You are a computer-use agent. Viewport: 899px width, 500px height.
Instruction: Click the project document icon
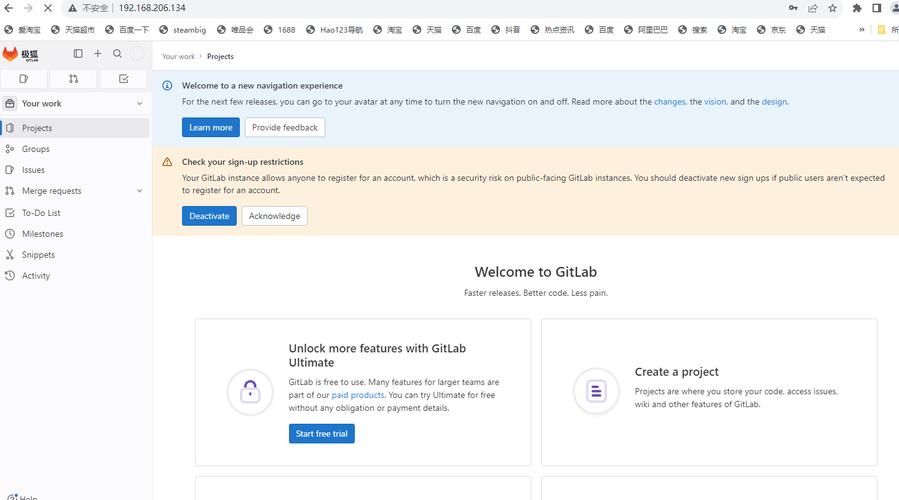pos(596,391)
